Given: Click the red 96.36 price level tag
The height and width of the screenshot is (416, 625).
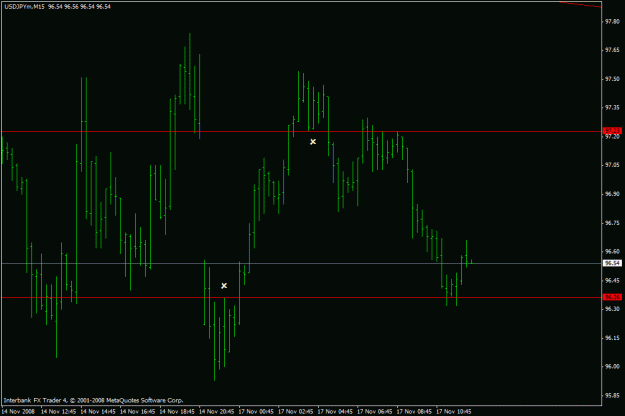Looking at the screenshot, I should 612,297.
